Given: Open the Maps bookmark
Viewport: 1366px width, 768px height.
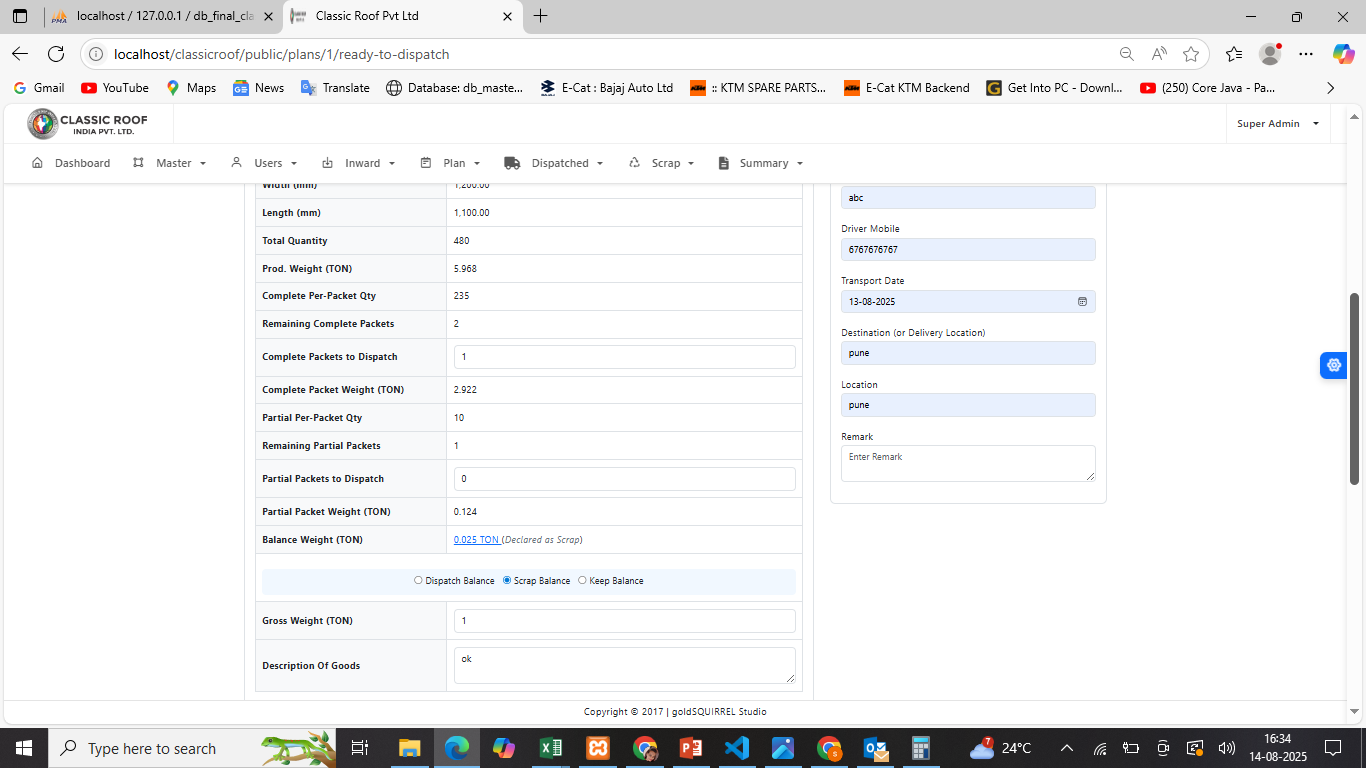Looking at the screenshot, I should (x=191, y=88).
